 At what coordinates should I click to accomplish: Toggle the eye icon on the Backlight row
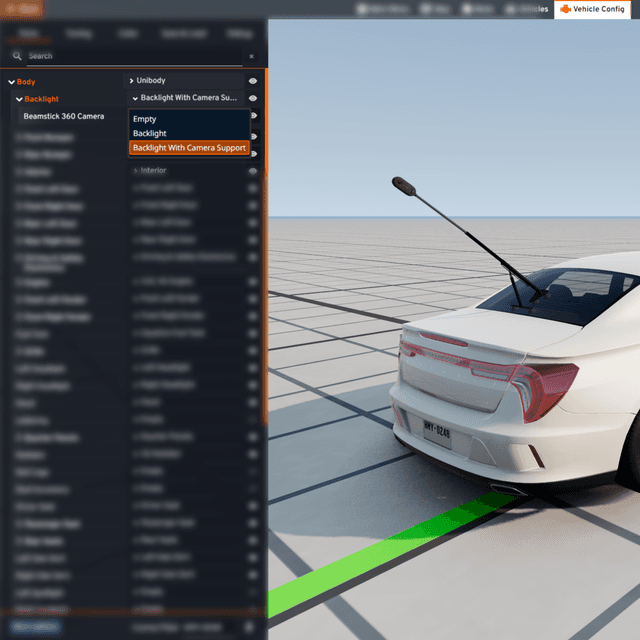coord(253,98)
